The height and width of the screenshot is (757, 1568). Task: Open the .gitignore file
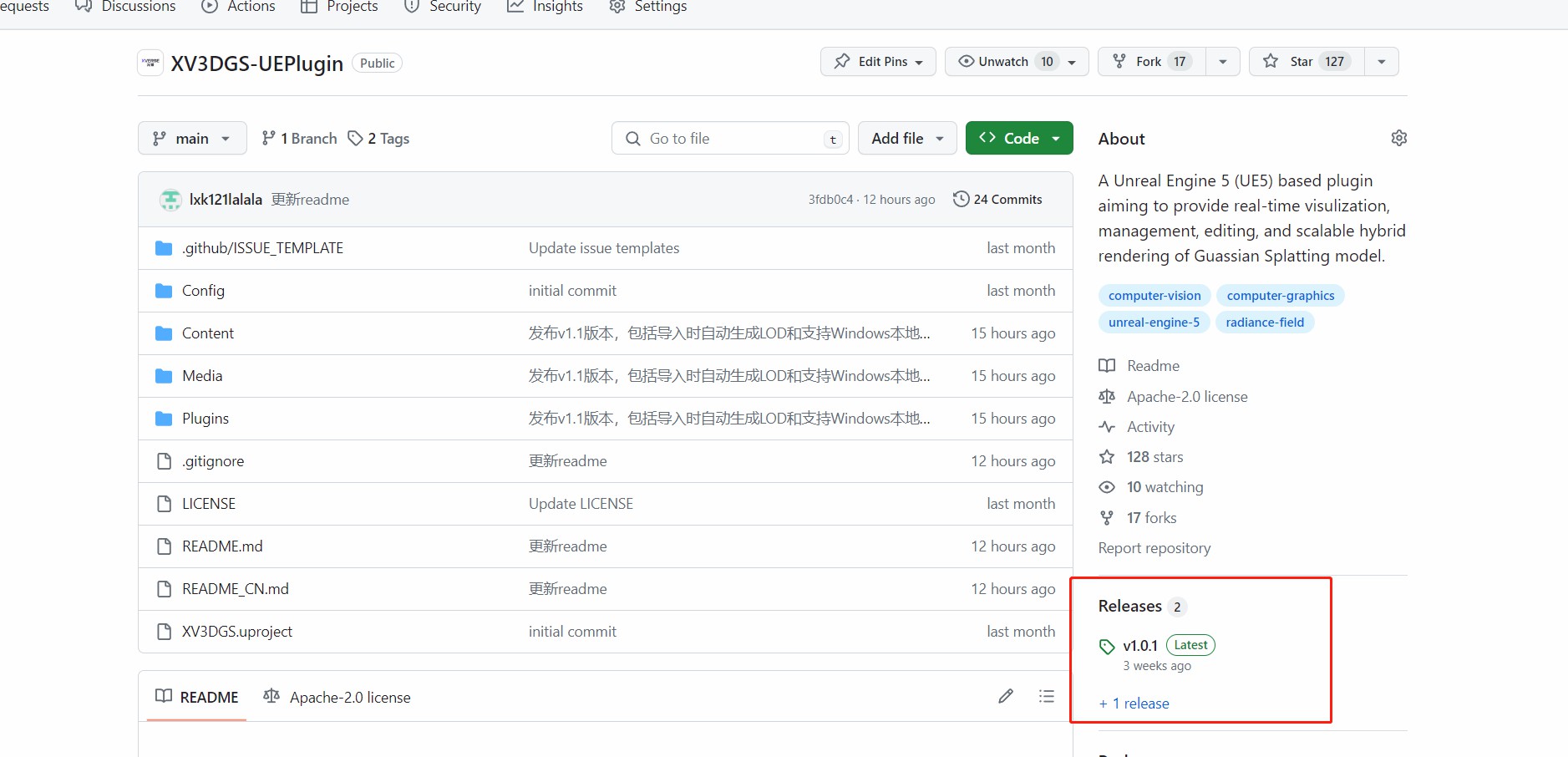point(213,461)
